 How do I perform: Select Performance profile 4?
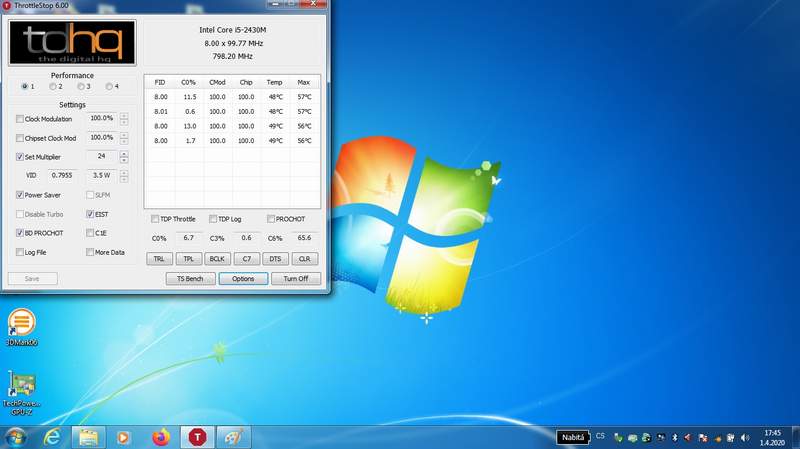pyautogui.click(x=109, y=87)
